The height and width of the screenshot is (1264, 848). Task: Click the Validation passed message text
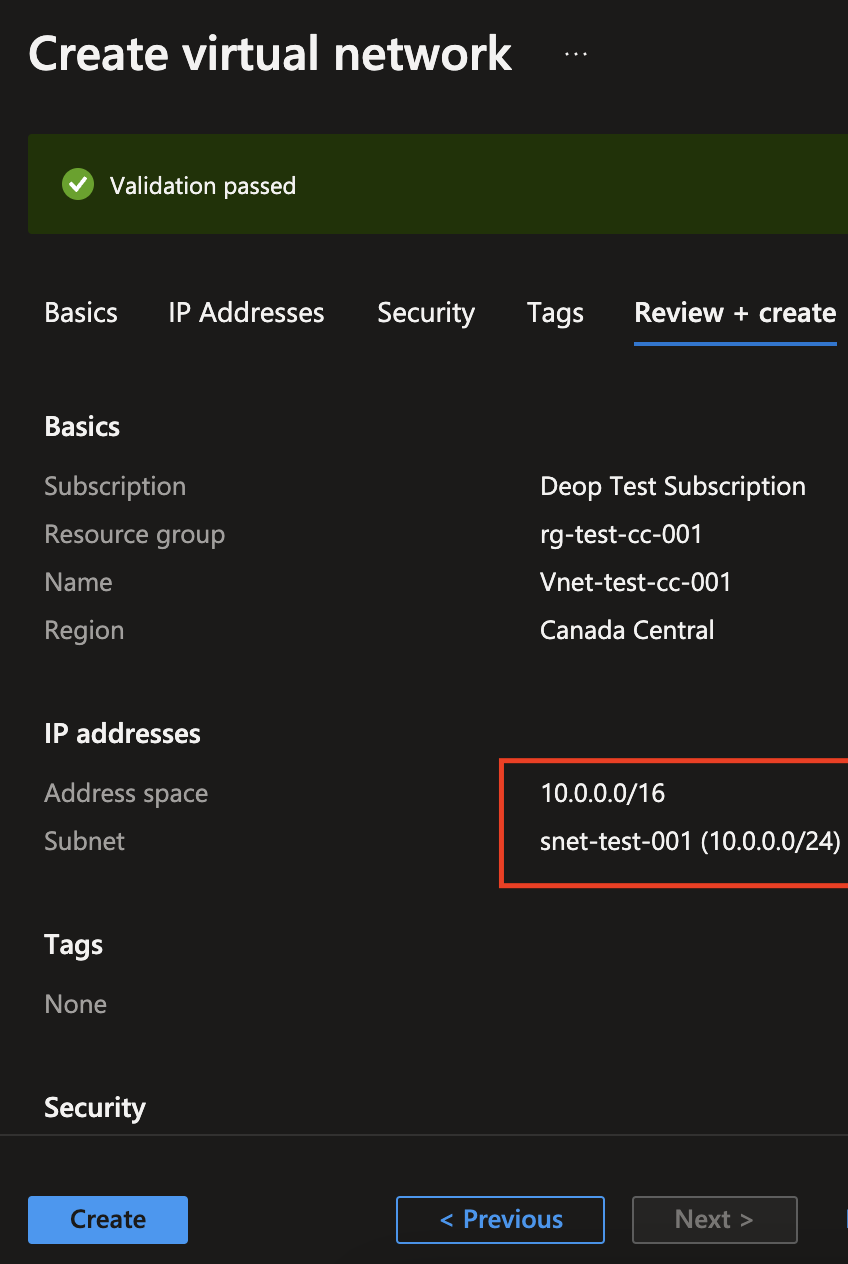(203, 186)
